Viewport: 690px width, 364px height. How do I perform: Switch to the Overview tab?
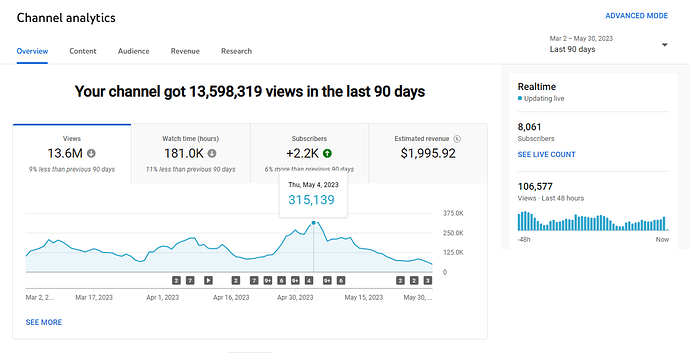pyautogui.click(x=32, y=51)
